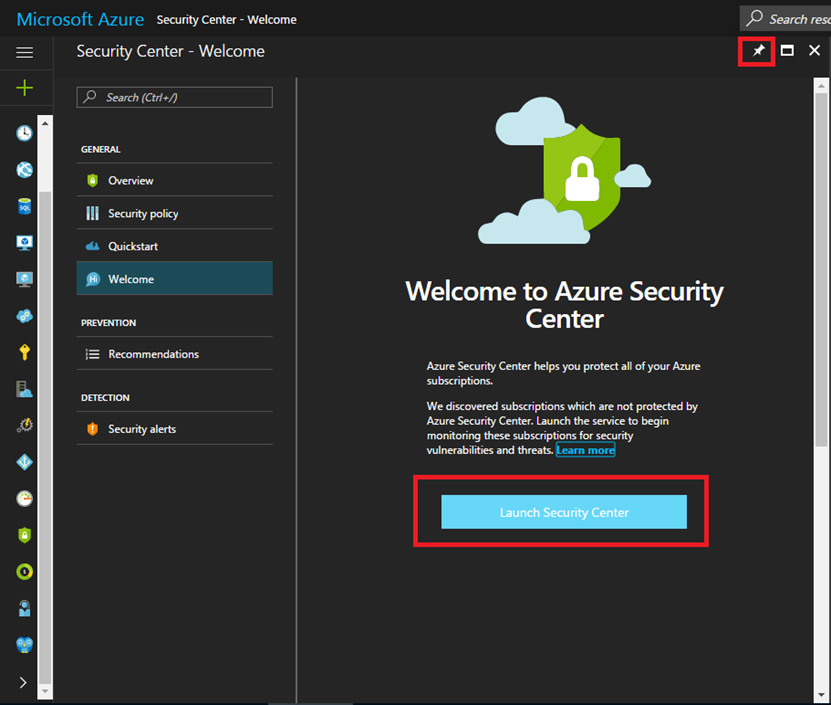This screenshot has width=831, height=705.
Task: Open the Quickstart menu item
Action: tap(174, 246)
